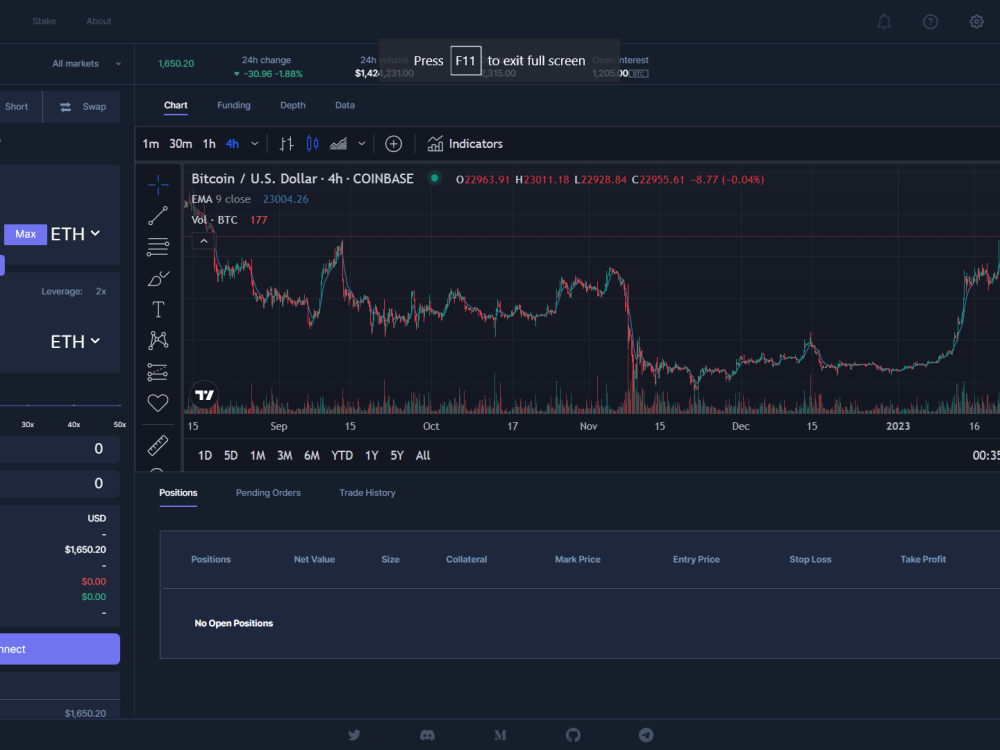Viewport: 1000px width, 750px height.
Task: Open the Trade History tab
Action: click(367, 493)
